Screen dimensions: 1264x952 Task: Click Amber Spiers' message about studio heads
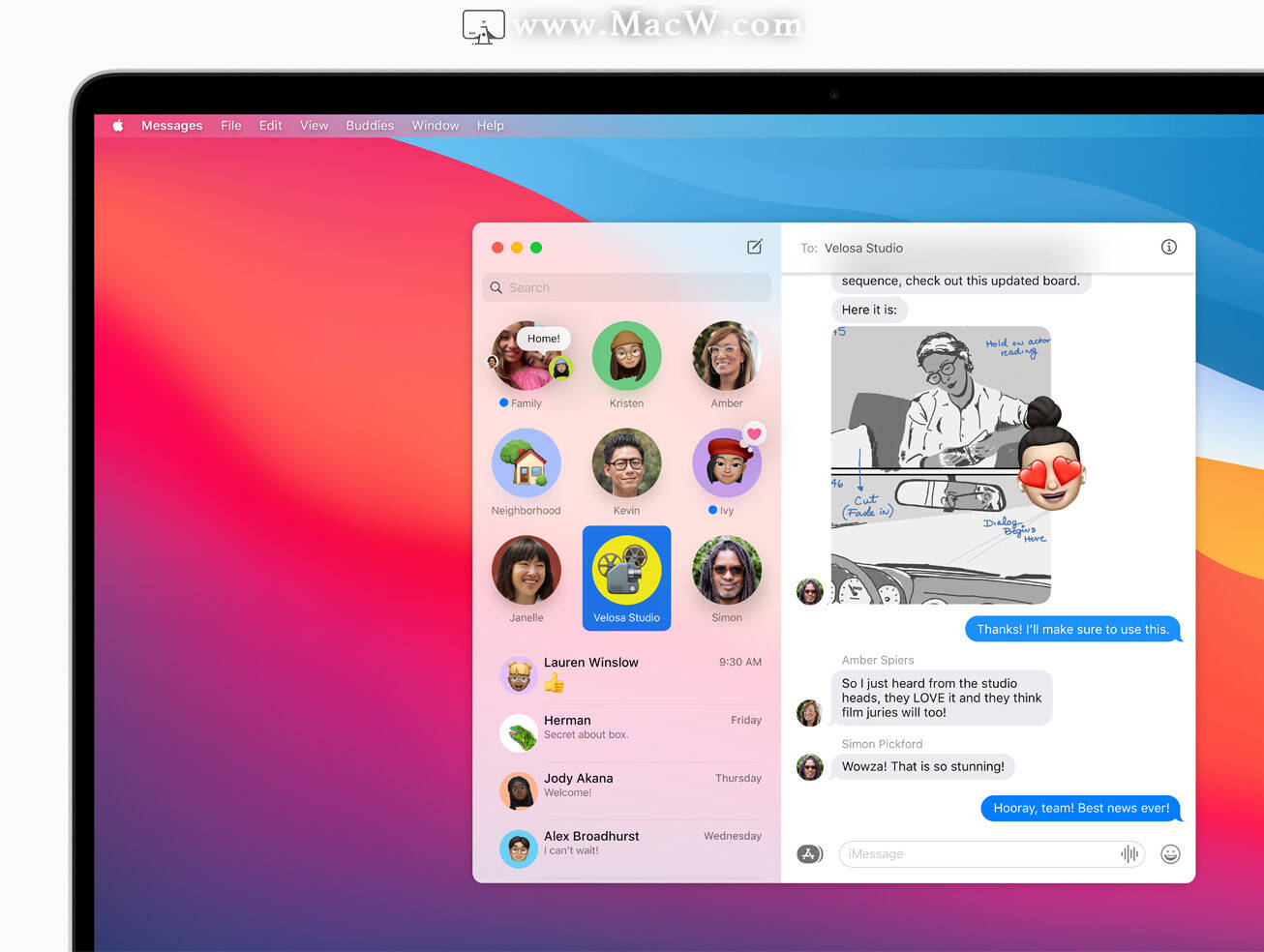(942, 698)
